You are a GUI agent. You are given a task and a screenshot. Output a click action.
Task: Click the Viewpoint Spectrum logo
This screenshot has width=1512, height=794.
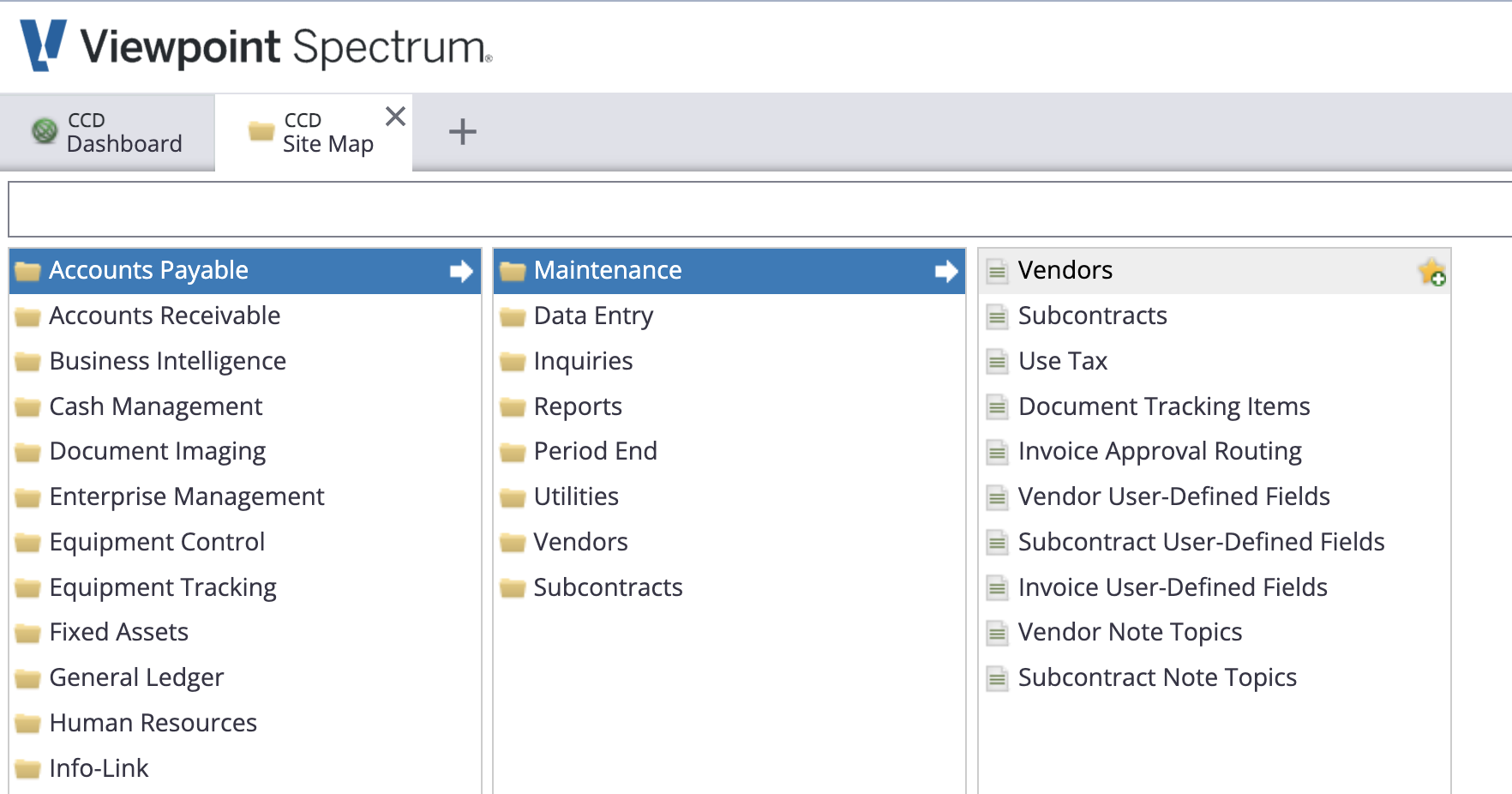pyautogui.click(x=256, y=46)
